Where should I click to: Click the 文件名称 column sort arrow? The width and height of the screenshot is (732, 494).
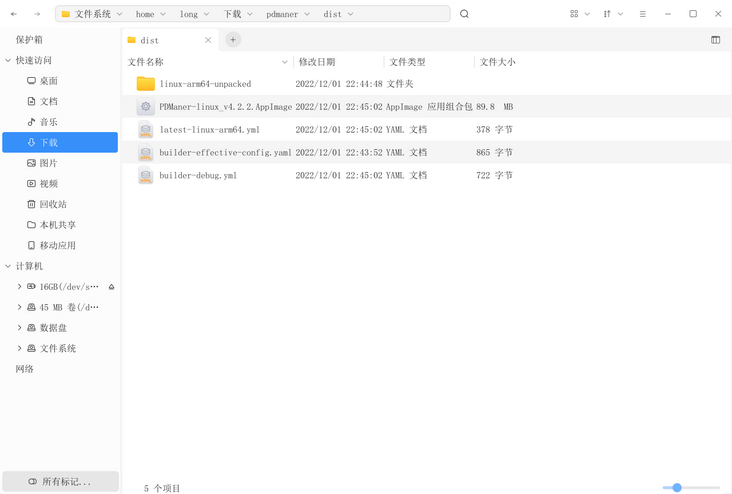tap(284, 62)
